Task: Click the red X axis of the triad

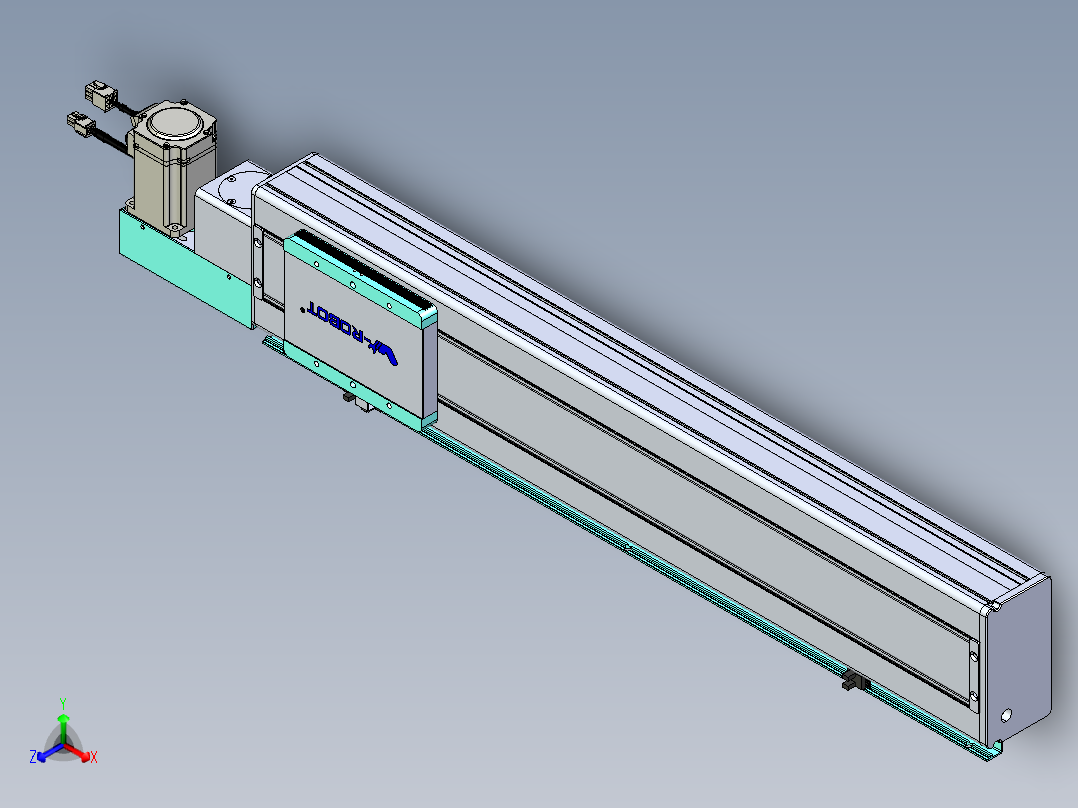Action: [79, 752]
